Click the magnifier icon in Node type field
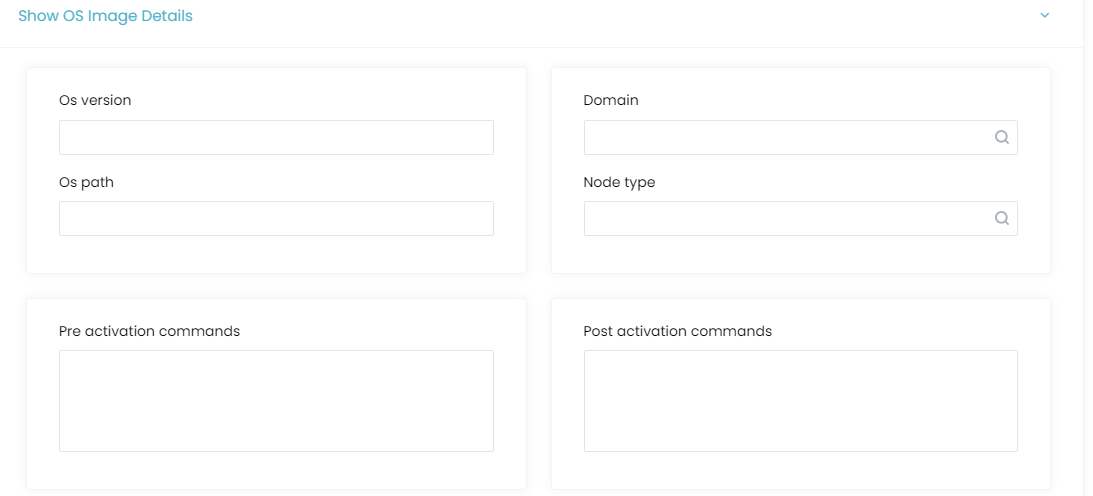Image resolution: width=1093 pixels, height=496 pixels. pos(1002,218)
